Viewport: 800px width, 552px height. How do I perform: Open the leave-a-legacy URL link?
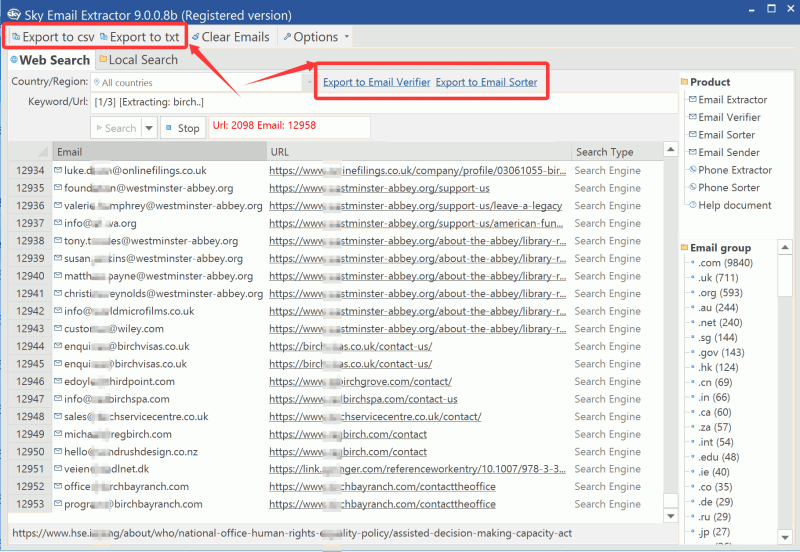click(x=415, y=206)
